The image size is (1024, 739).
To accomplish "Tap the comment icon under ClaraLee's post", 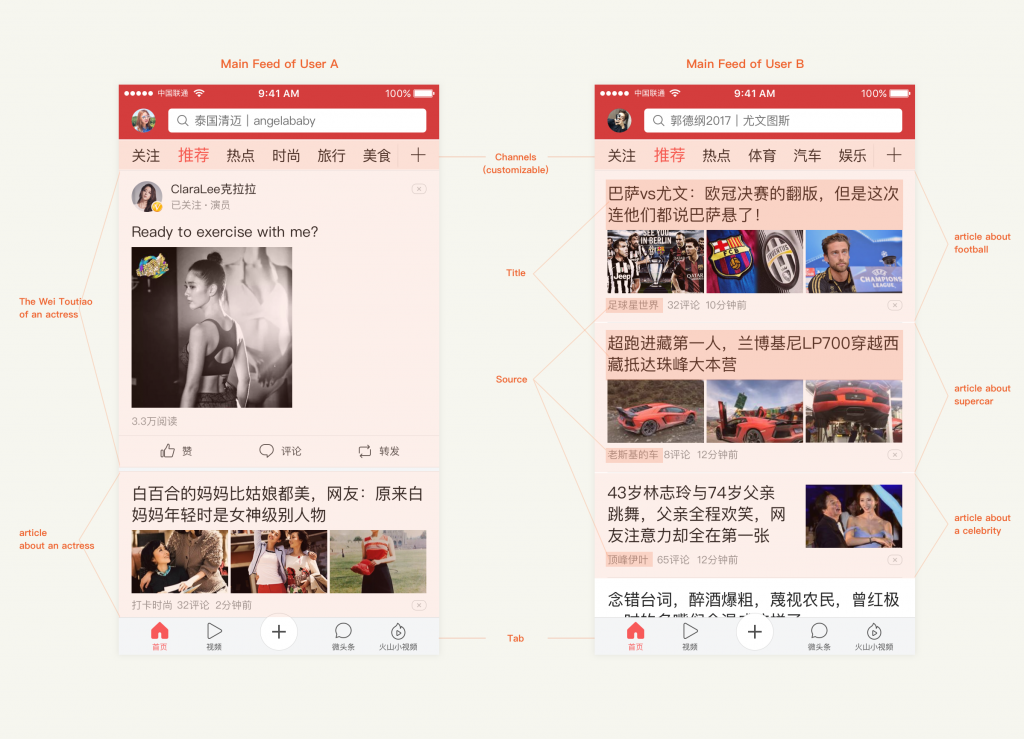I will click(267, 451).
